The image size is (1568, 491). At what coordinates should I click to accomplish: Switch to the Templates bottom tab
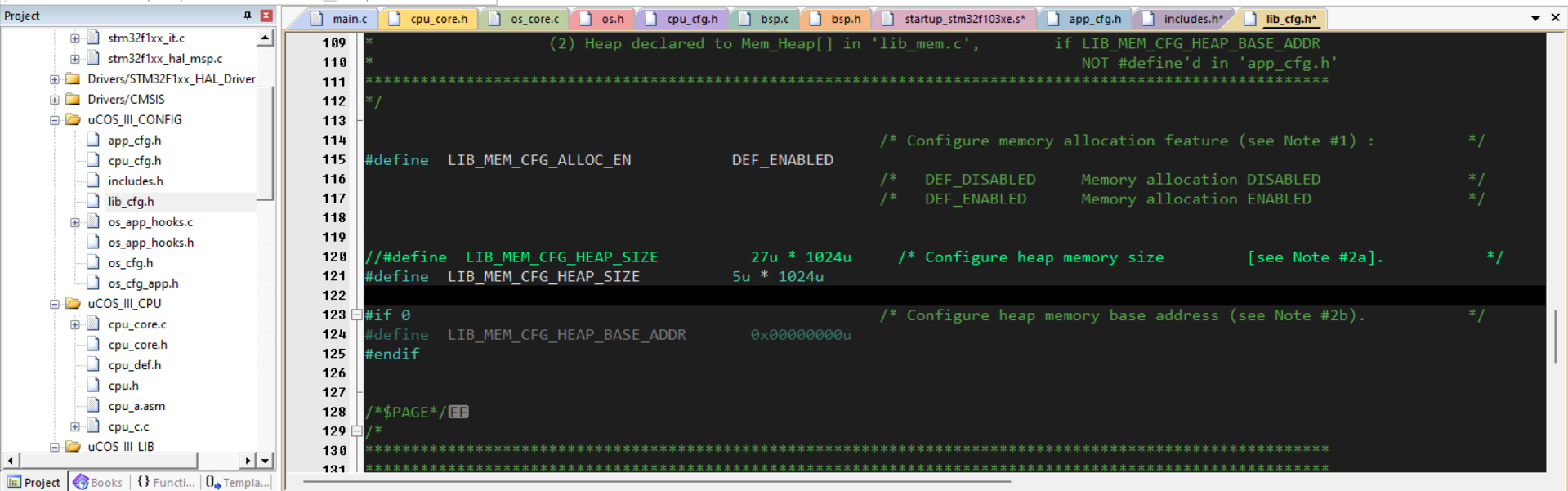(237, 482)
